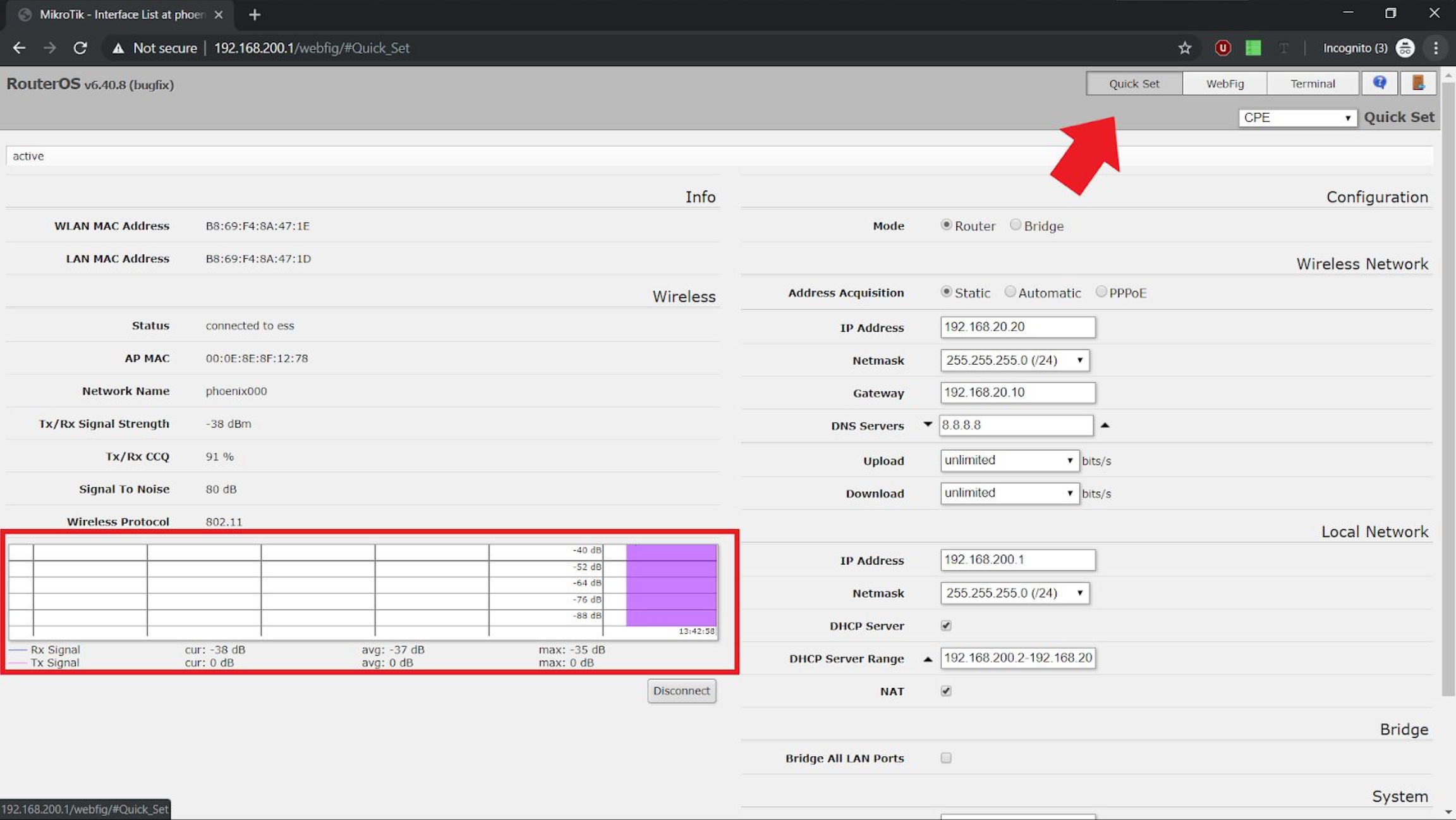Bookmark this page with the star icon
The image size is (1456, 820).
pyautogui.click(x=1184, y=48)
